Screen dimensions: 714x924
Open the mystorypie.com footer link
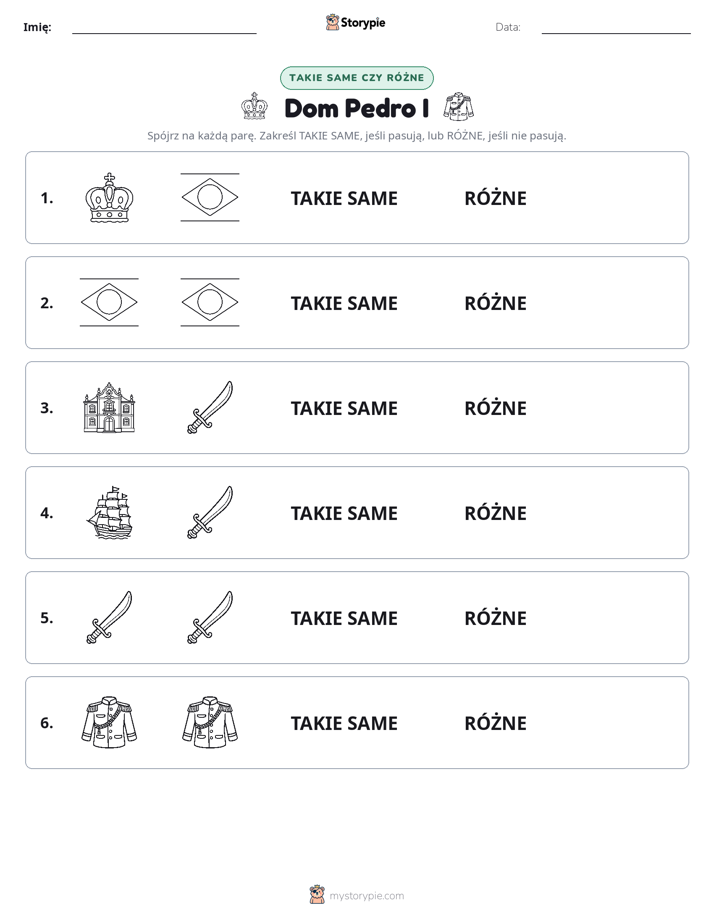click(x=366, y=896)
